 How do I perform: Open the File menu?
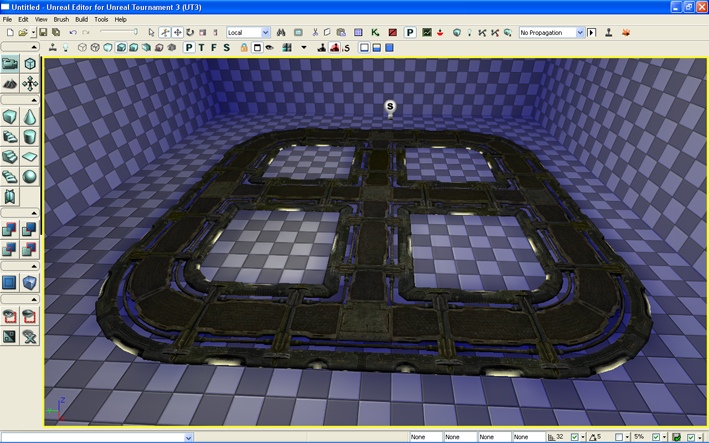point(7,19)
